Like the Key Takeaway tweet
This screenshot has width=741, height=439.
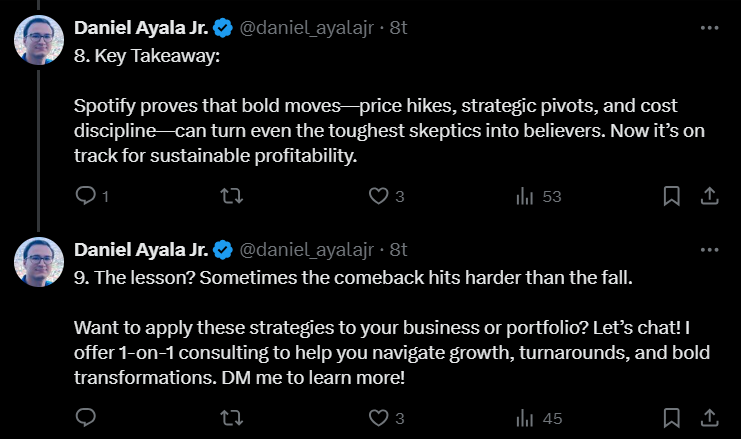[x=378, y=196]
